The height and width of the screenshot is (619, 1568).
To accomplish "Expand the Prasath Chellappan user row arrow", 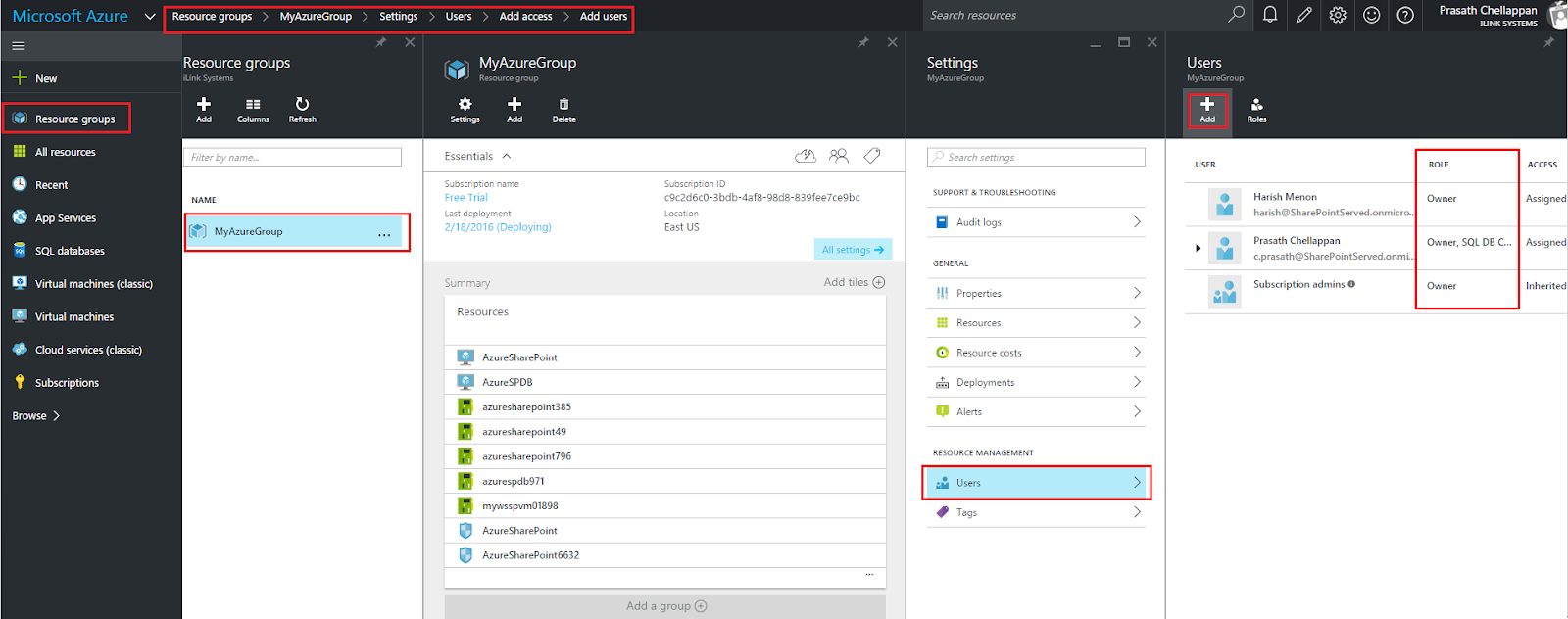I will (x=1198, y=248).
